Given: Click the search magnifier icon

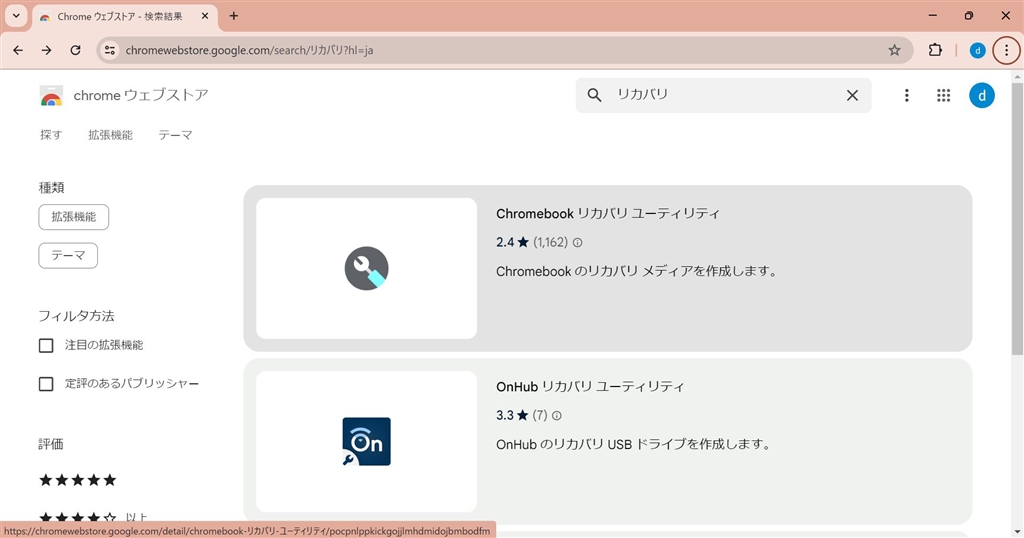Looking at the screenshot, I should coord(594,95).
